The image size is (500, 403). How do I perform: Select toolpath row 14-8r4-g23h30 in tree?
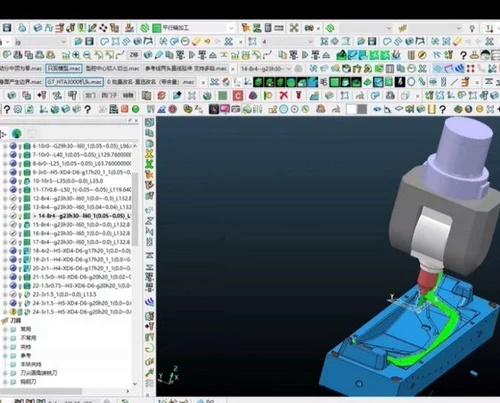(83, 216)
